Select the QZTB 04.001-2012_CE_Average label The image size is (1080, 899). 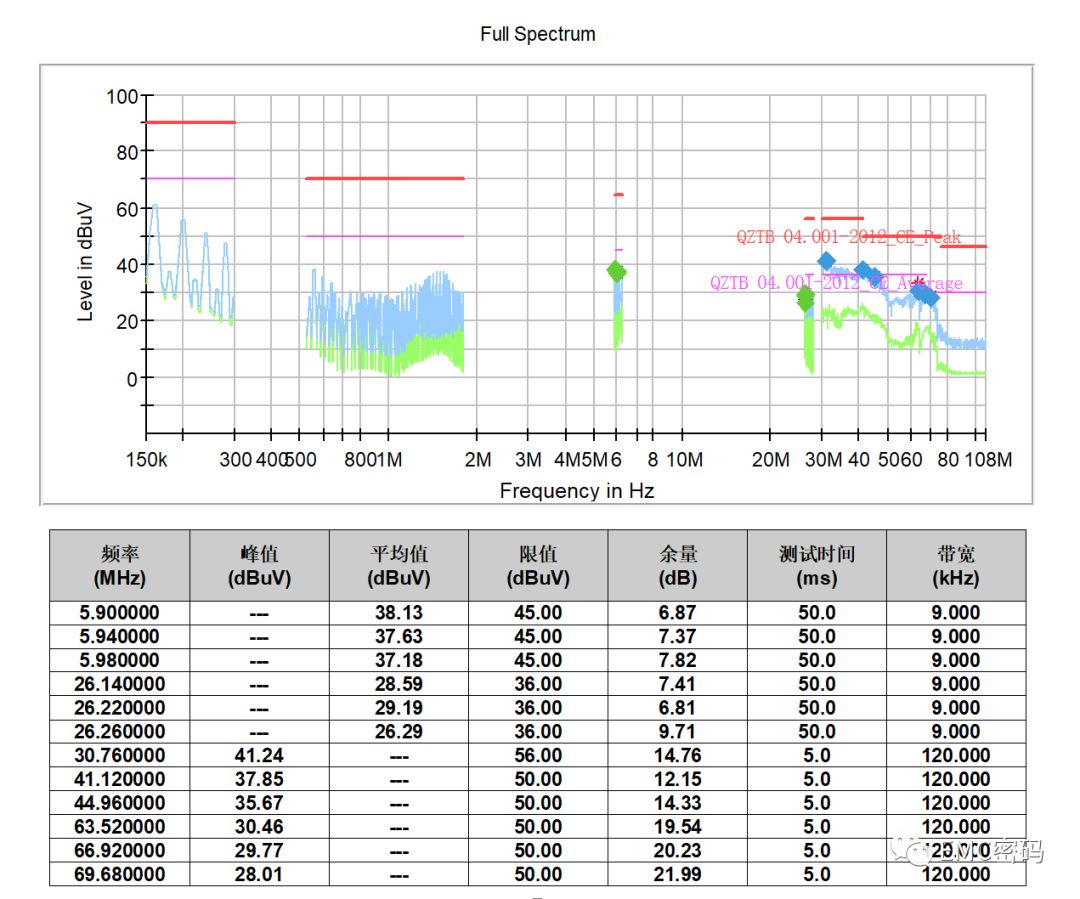click(836, 283)
